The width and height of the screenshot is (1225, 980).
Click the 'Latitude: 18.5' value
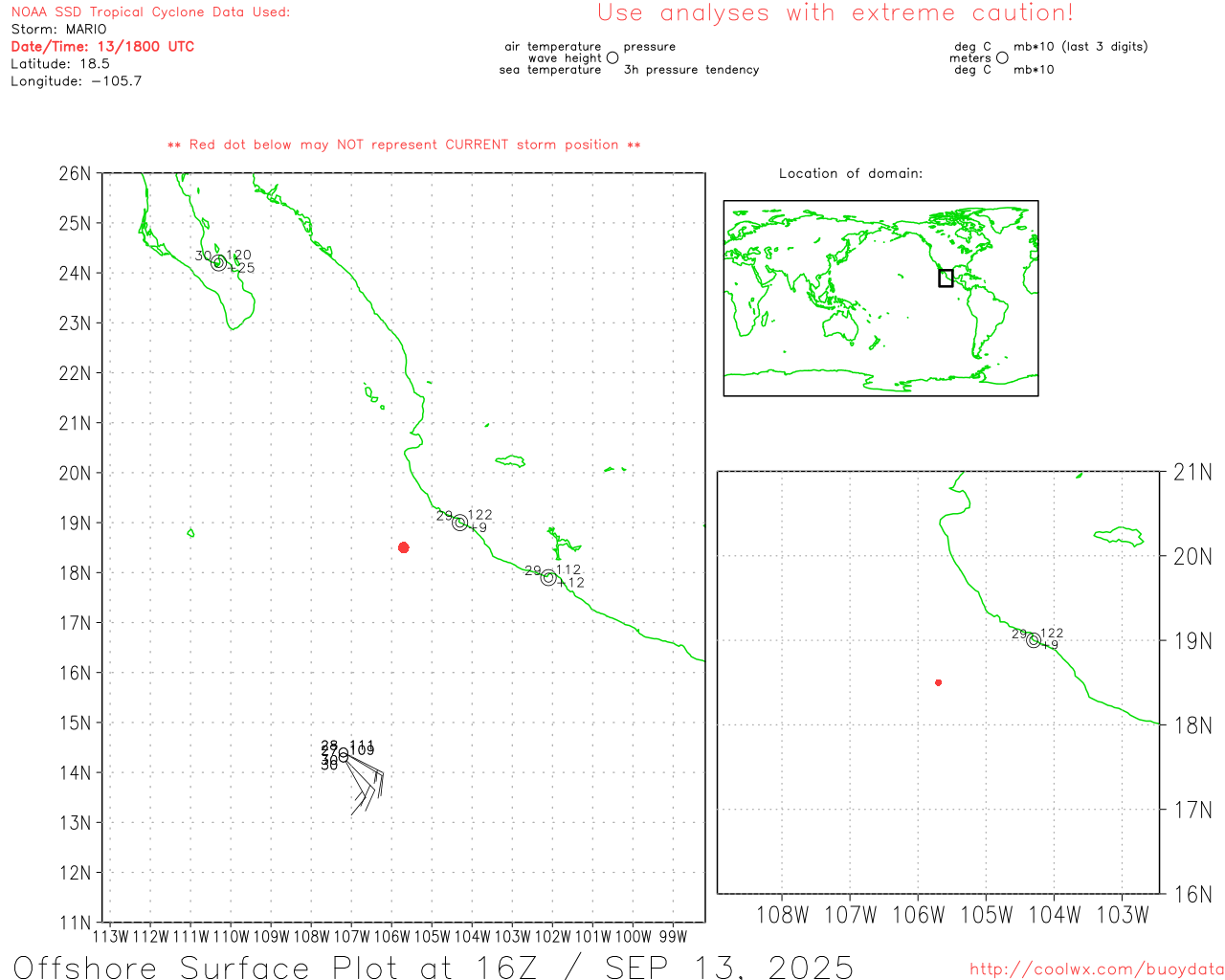tap(60, 64)
